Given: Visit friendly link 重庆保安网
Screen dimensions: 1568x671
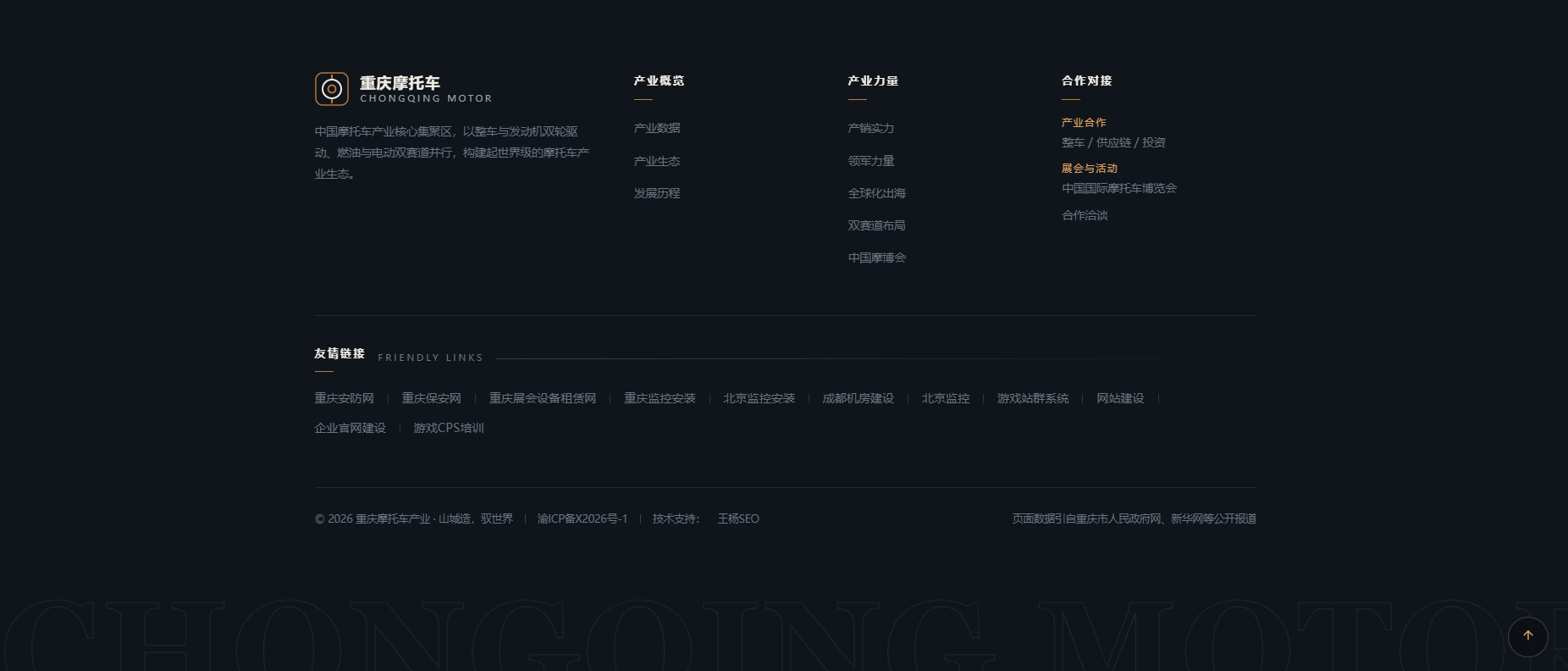Looking at the screenshot, I should (x=431, y=398).
